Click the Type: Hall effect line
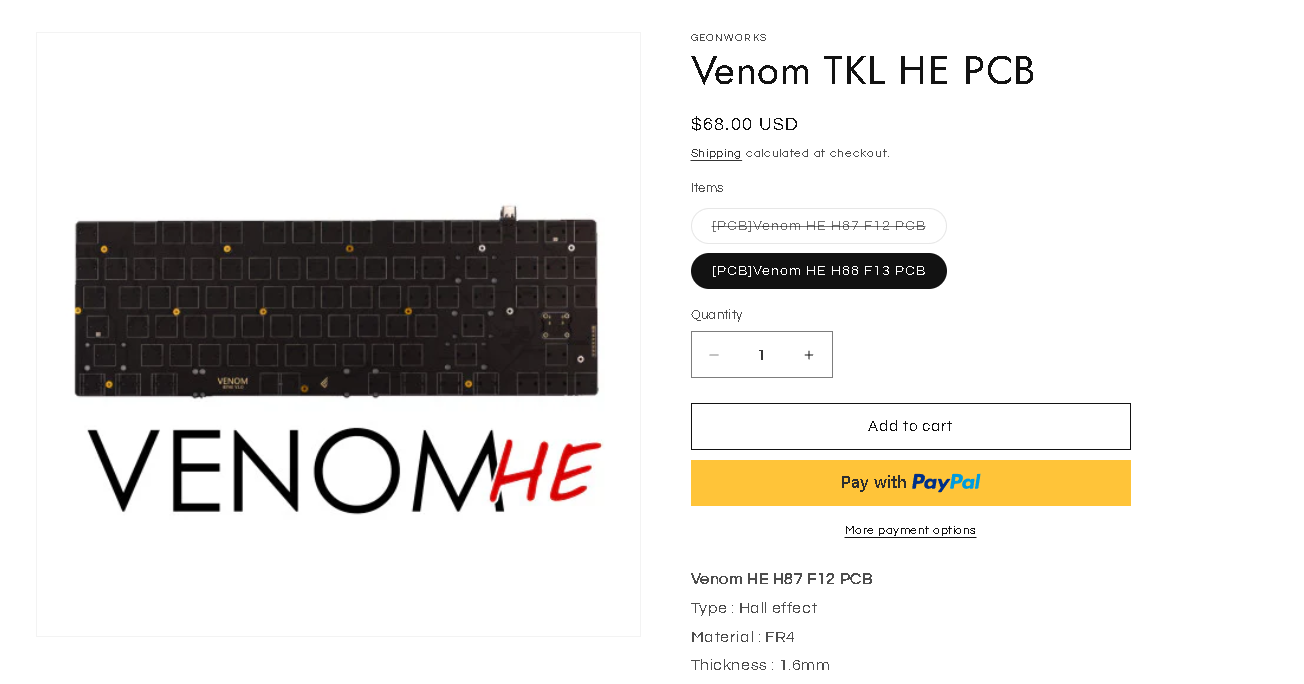1304x684 pixels. 753,608
